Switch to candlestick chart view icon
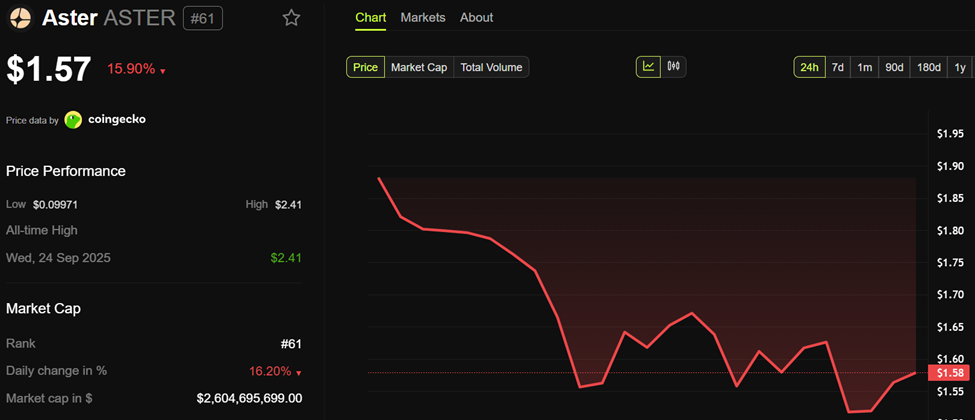 pyautogui.click(x=673, y=67)
